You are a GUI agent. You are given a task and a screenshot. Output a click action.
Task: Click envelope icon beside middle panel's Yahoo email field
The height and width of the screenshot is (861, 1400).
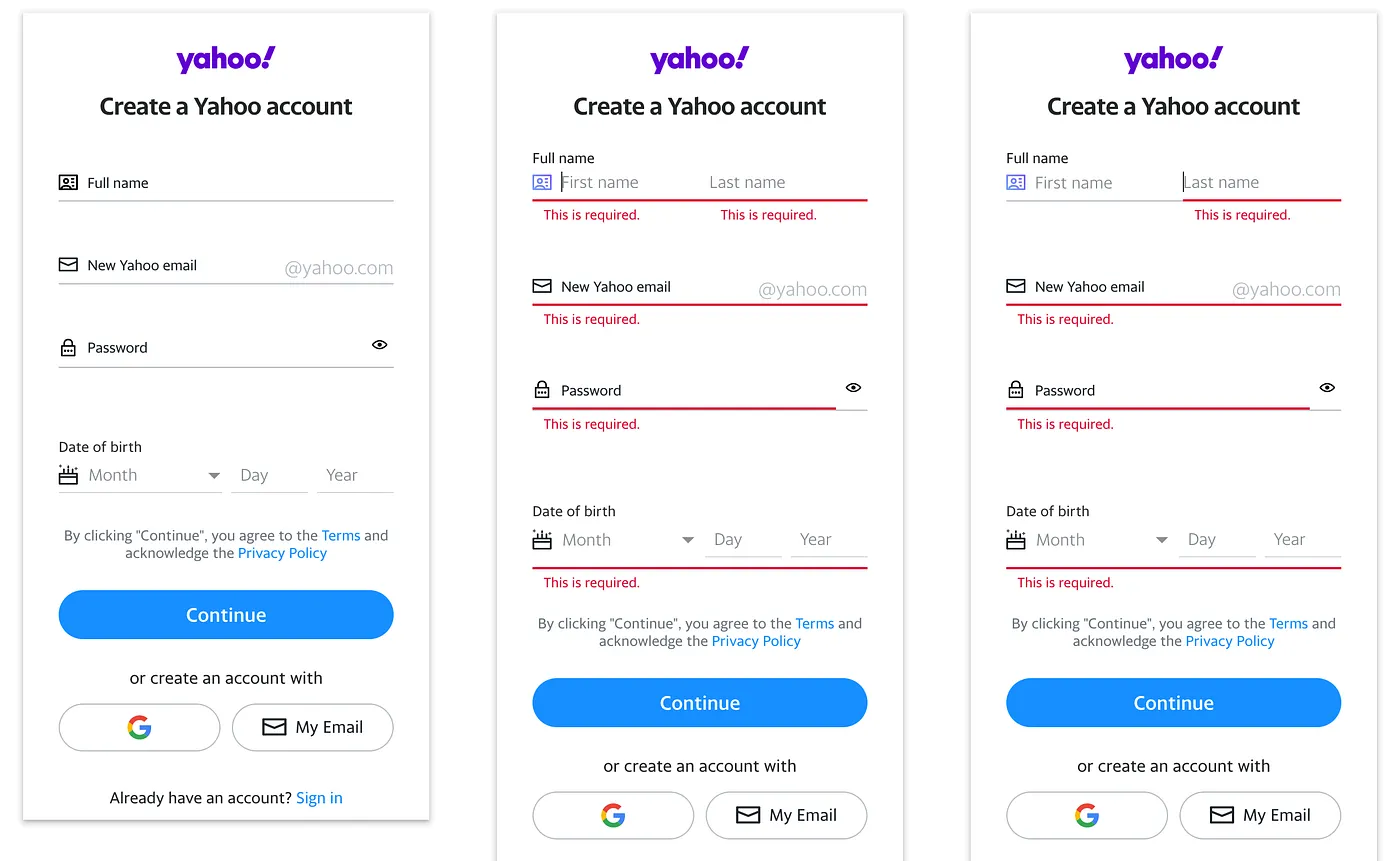point(542,286)
